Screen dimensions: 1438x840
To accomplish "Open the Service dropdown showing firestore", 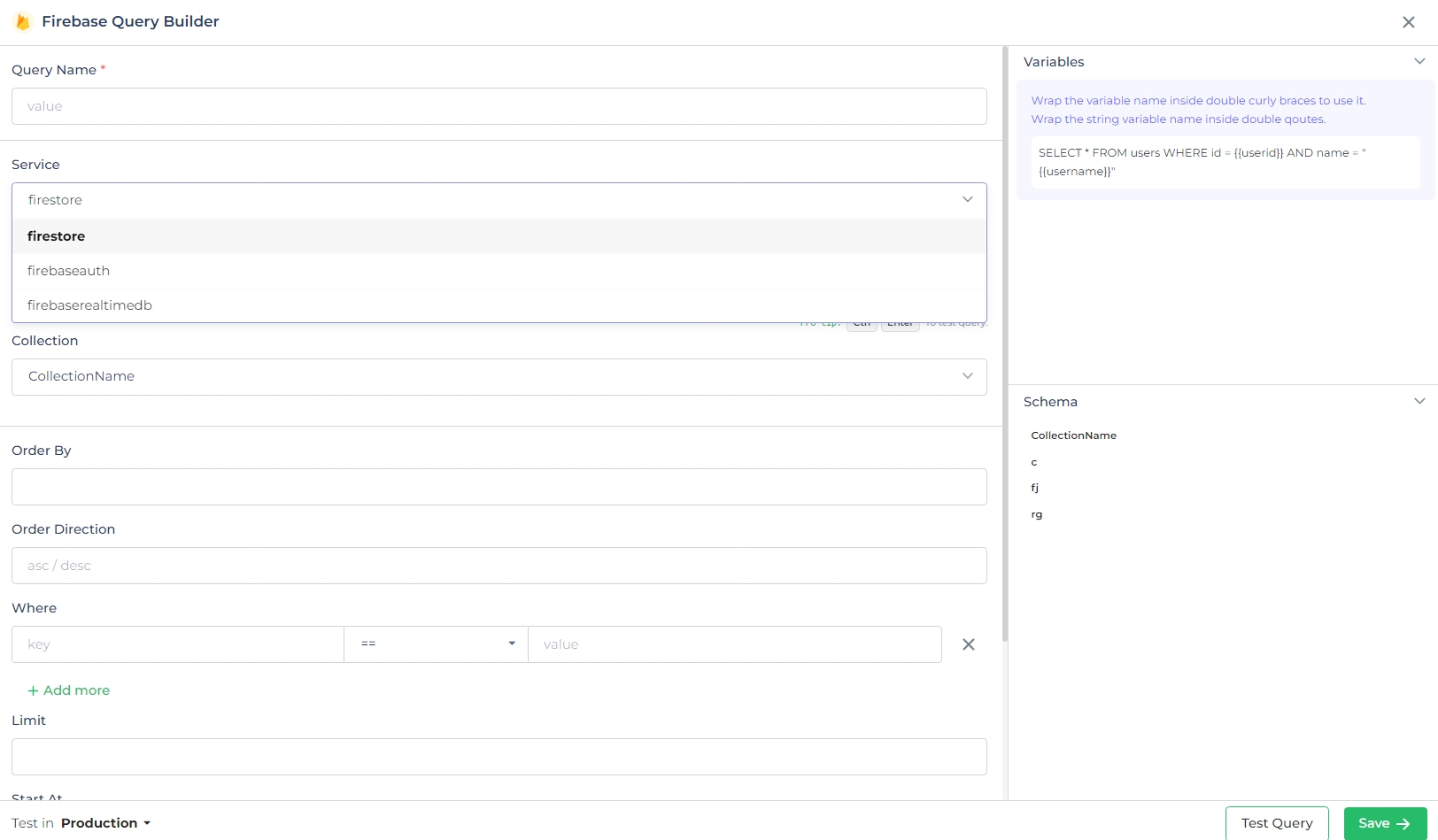I will [499, 200].
